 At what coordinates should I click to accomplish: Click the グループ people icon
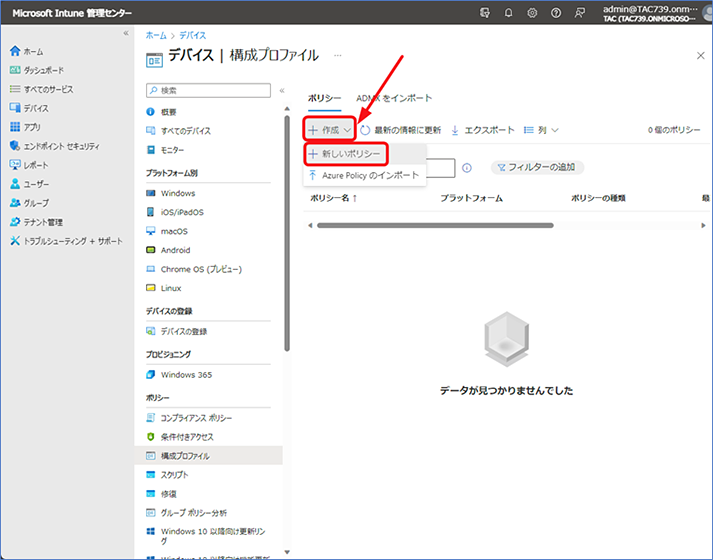click(x=15, y=203)
